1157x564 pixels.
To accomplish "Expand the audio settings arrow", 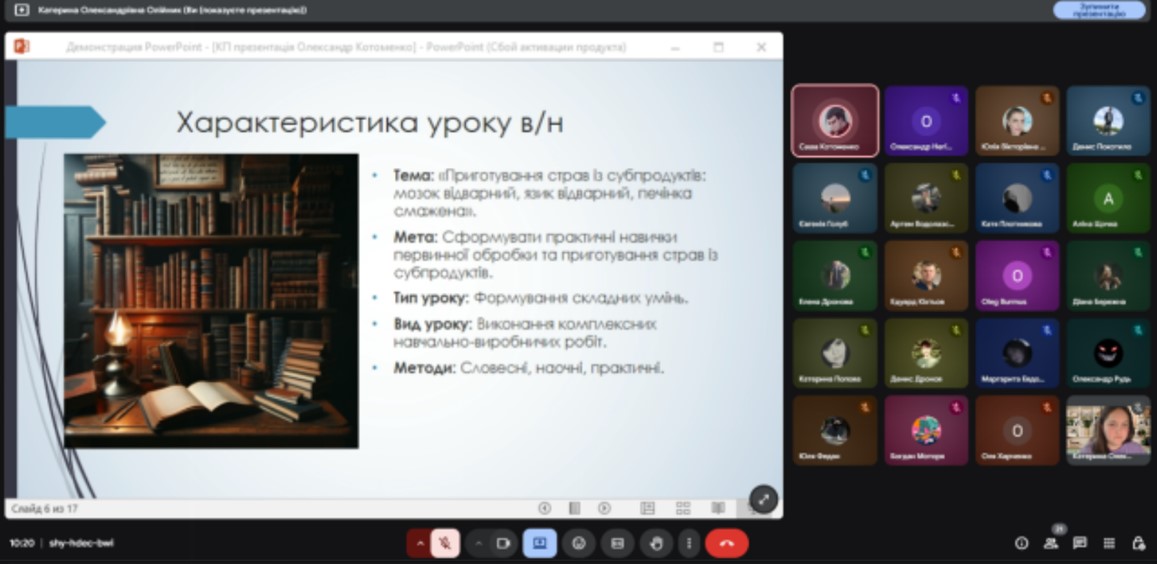I will tap(420, 543).
